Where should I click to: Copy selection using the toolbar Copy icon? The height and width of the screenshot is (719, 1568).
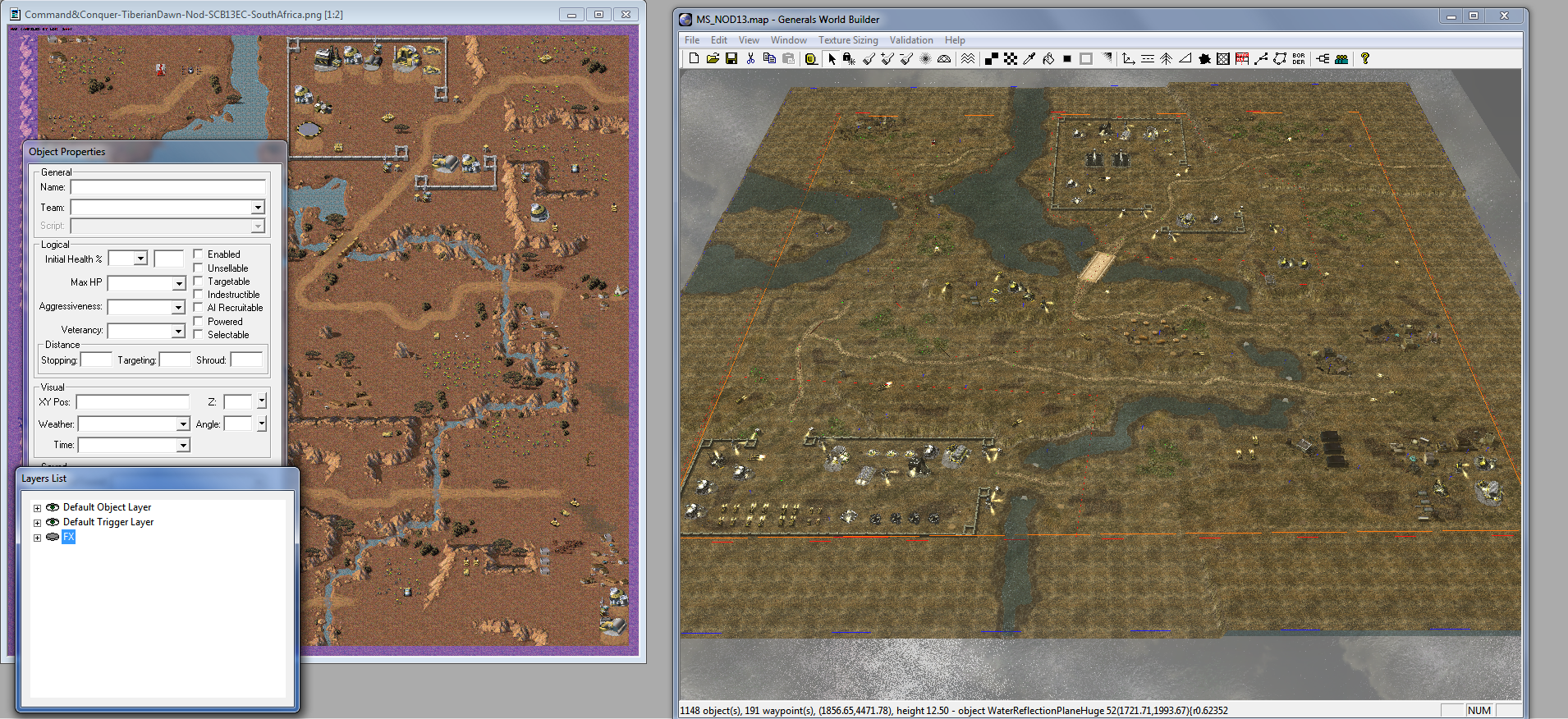(x=769, y=58)
